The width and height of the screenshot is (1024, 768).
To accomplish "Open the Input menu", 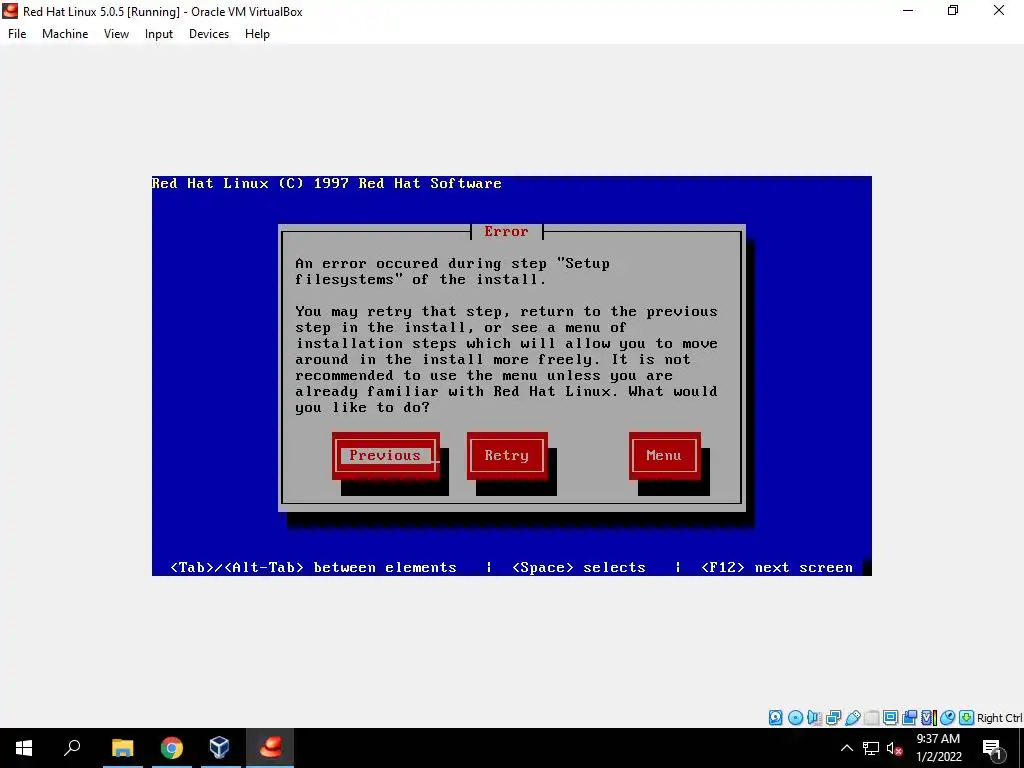I will click(159, 34).
